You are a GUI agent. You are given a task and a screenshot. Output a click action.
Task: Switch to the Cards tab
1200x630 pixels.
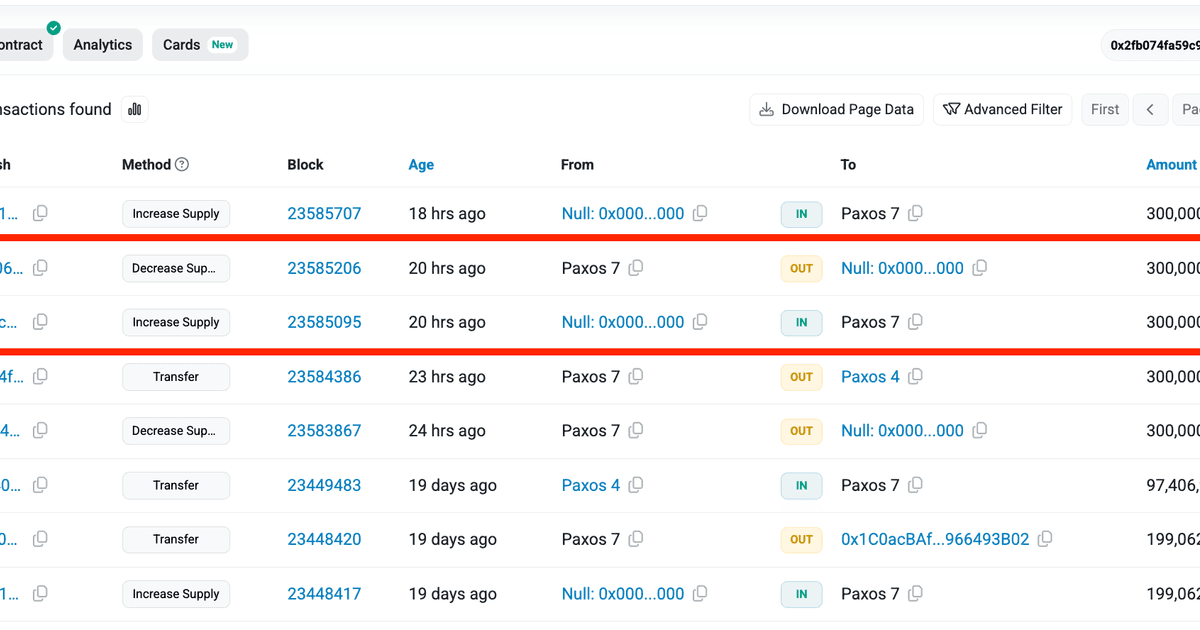(200, 45)
